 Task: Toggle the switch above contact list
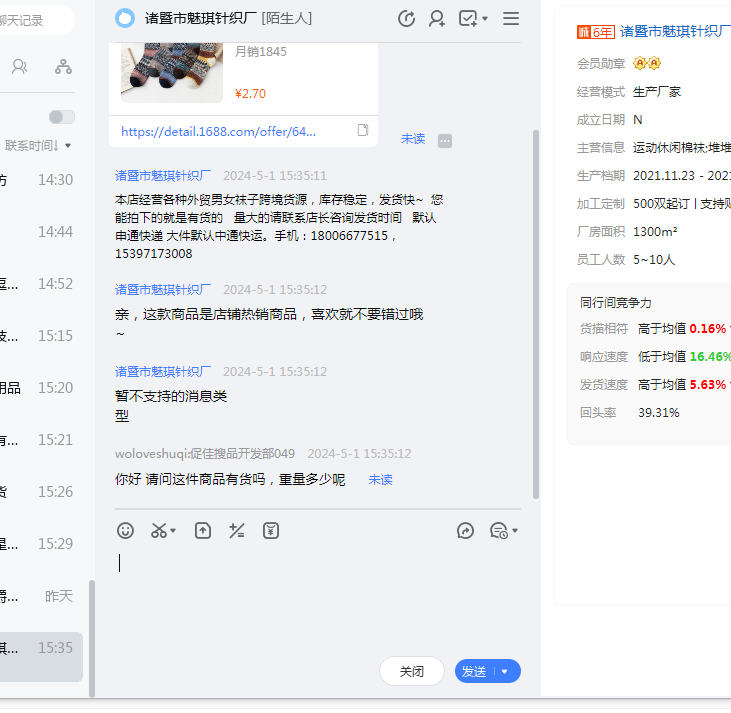point(62,117)
